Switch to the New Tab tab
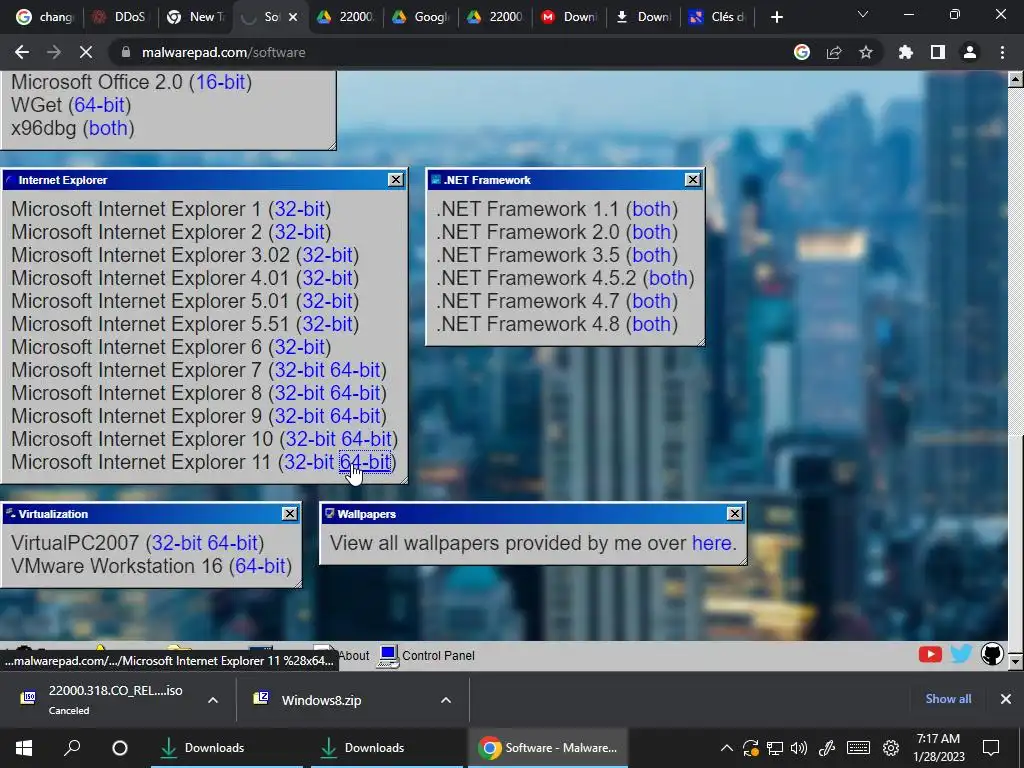The width and height of the screenshot is (1024, 768). pyautogui.click(x=194, y=17)
